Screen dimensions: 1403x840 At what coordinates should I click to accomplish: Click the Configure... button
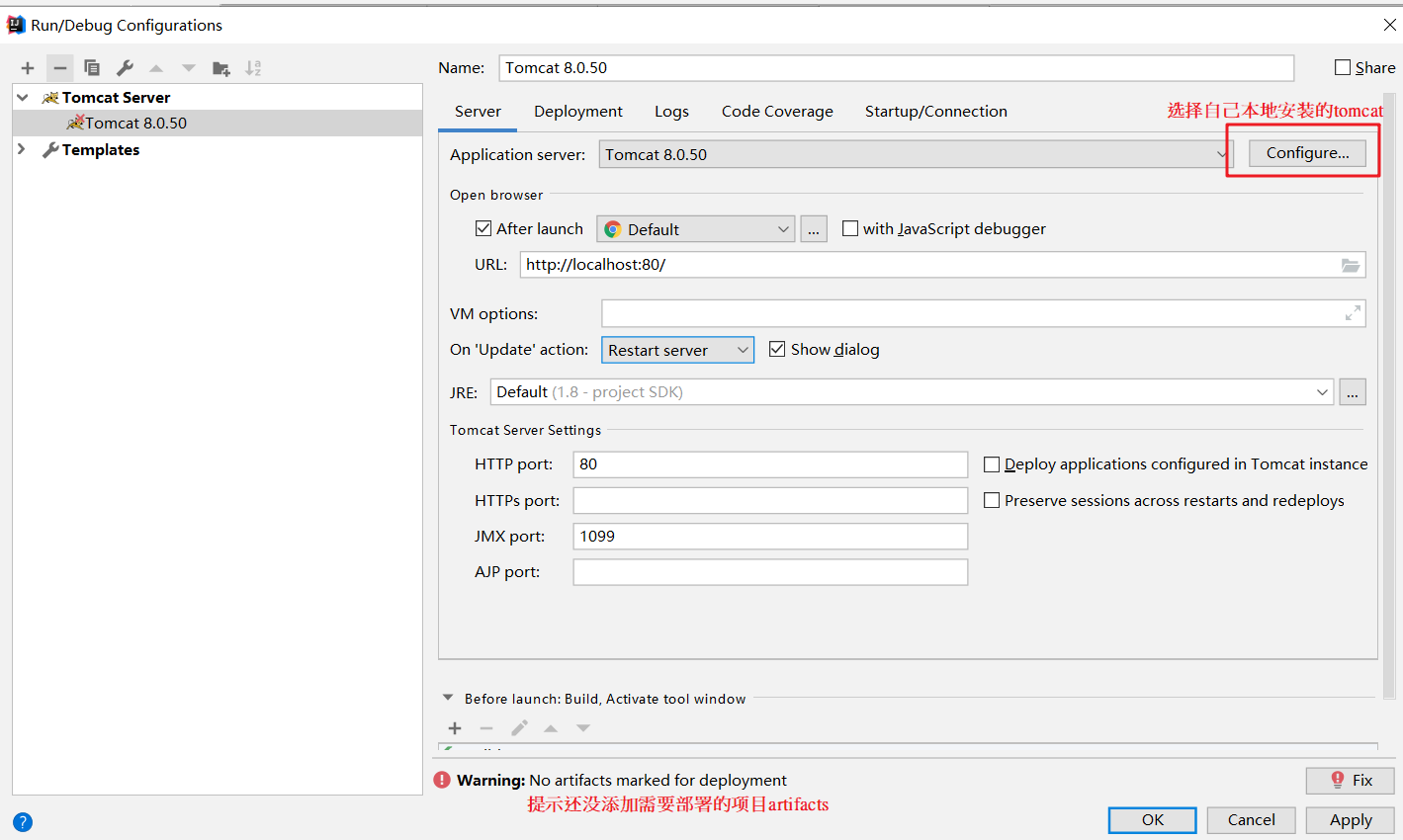click(x=1307, y=153)
